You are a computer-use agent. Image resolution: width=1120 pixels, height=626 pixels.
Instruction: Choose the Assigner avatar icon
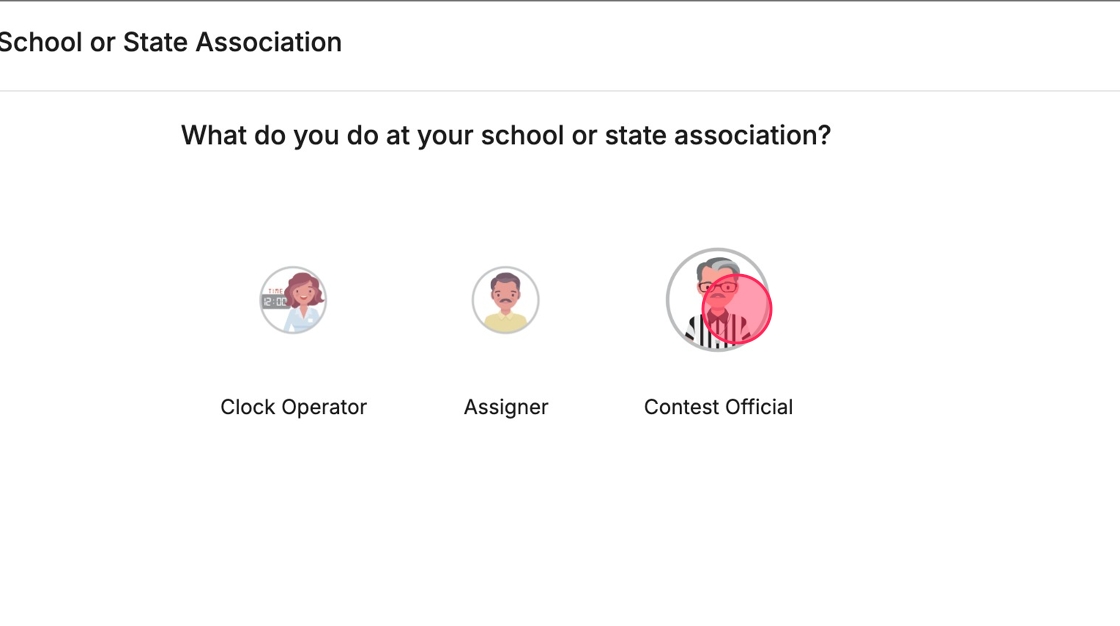pos(506,300)
